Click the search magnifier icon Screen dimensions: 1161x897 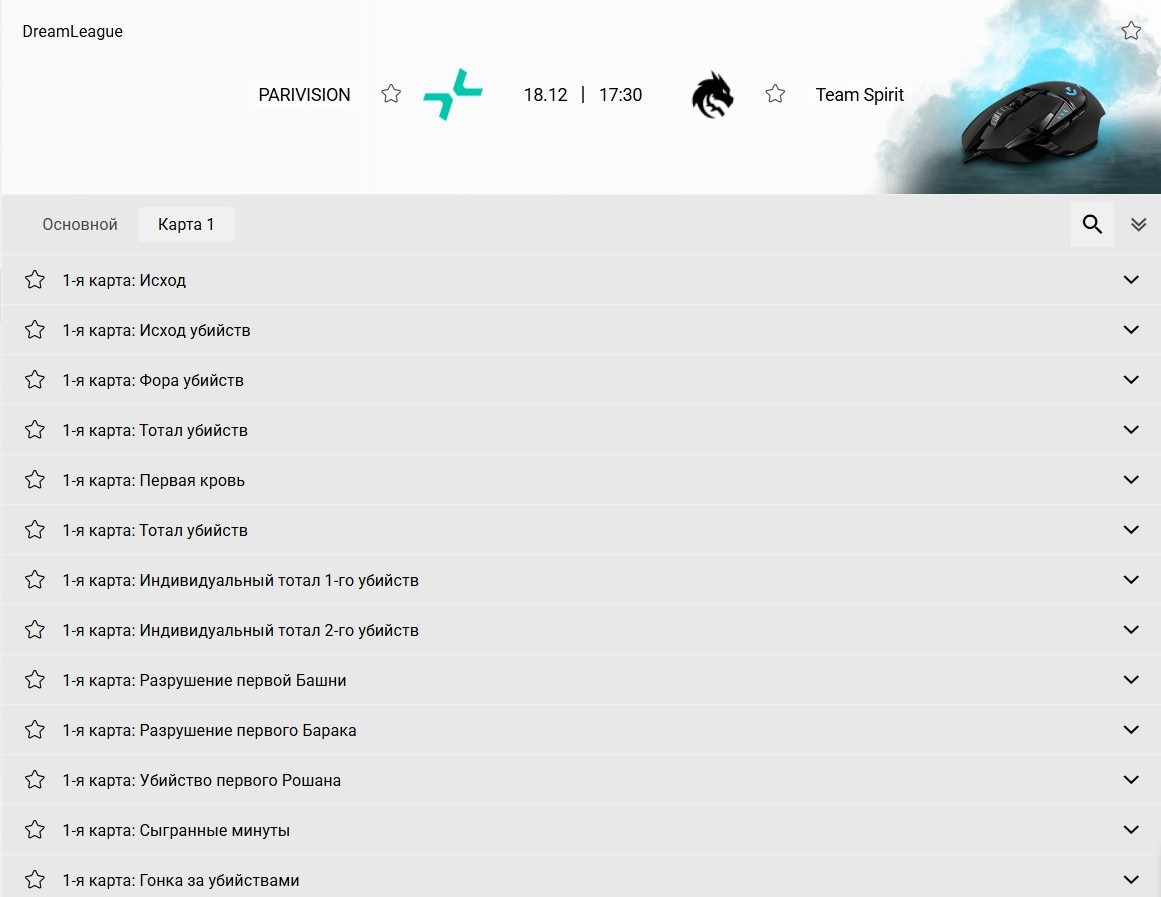(1092, 225)
